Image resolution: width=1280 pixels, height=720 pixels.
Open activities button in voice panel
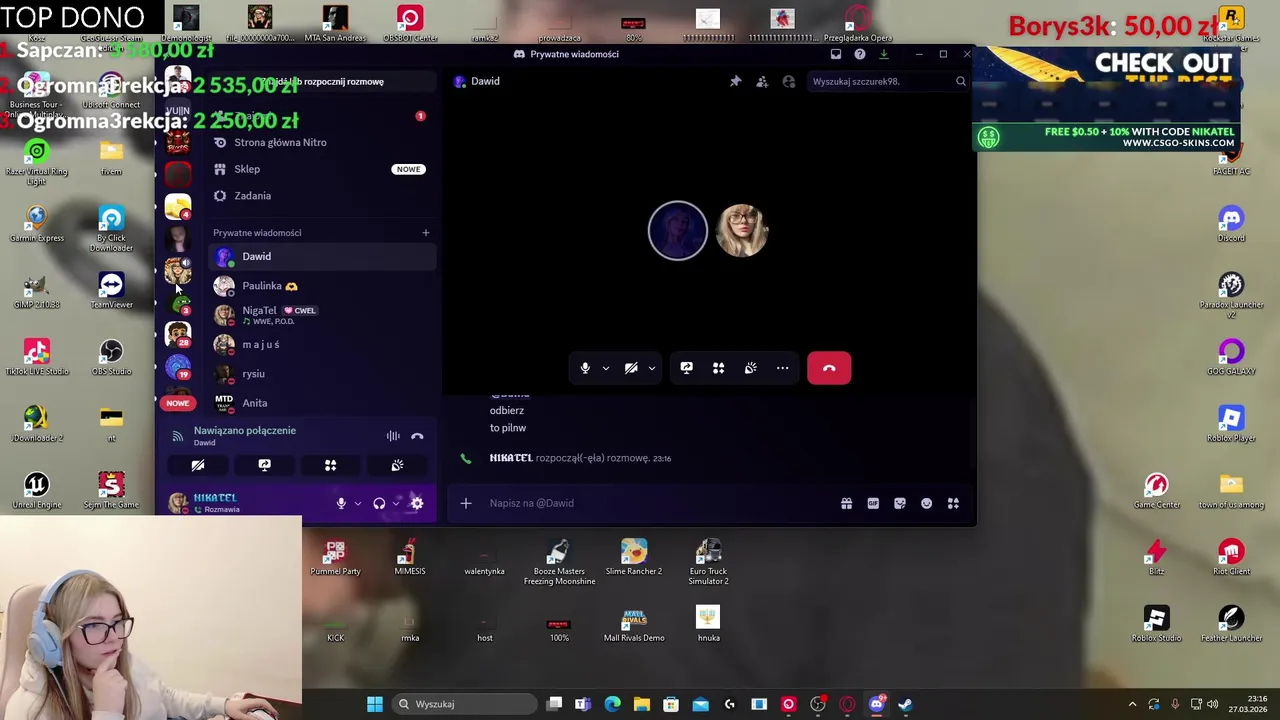pyautogui.click(x=330, y=465)
